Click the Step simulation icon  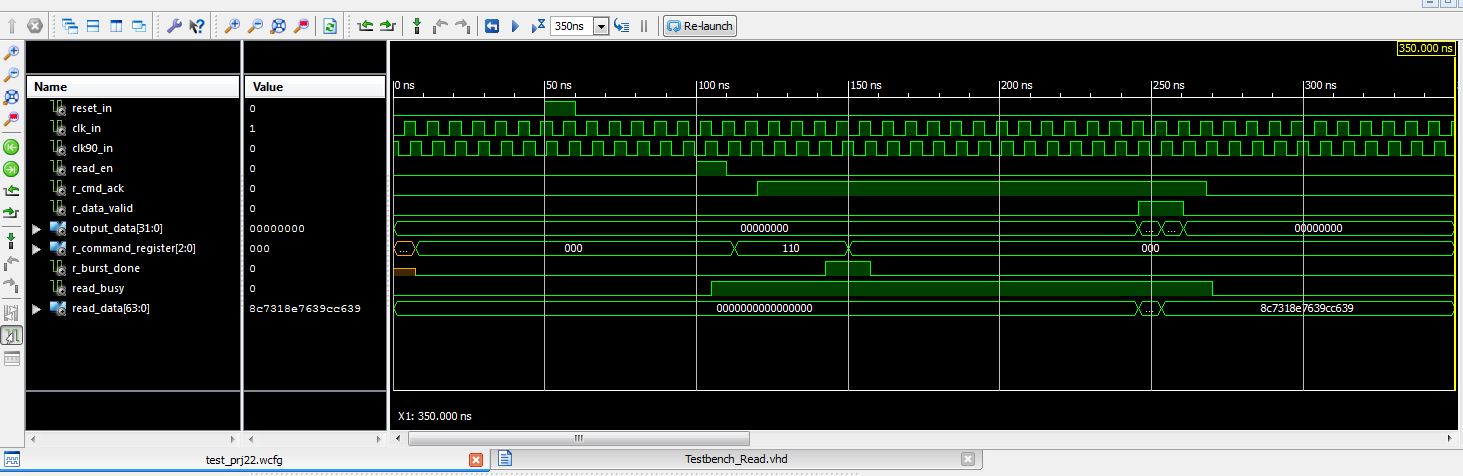click(x=621, y=25)
